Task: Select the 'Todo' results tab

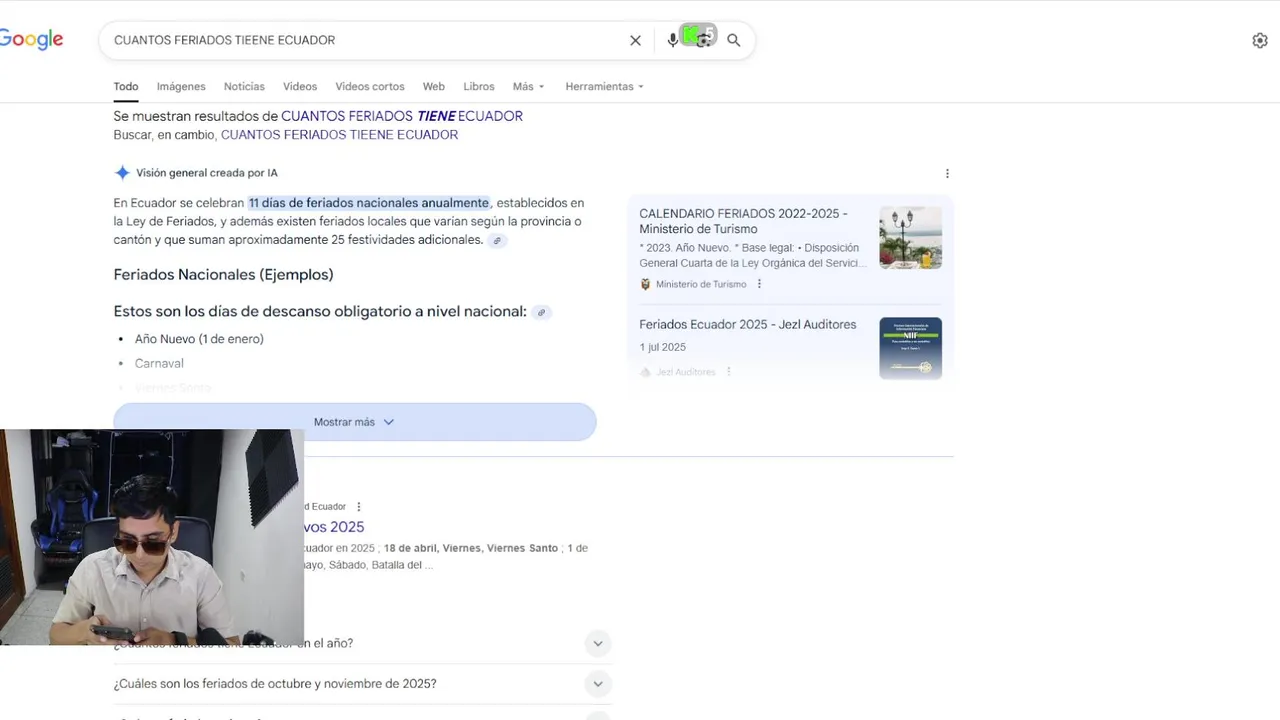Action: (x=126, y=87)
